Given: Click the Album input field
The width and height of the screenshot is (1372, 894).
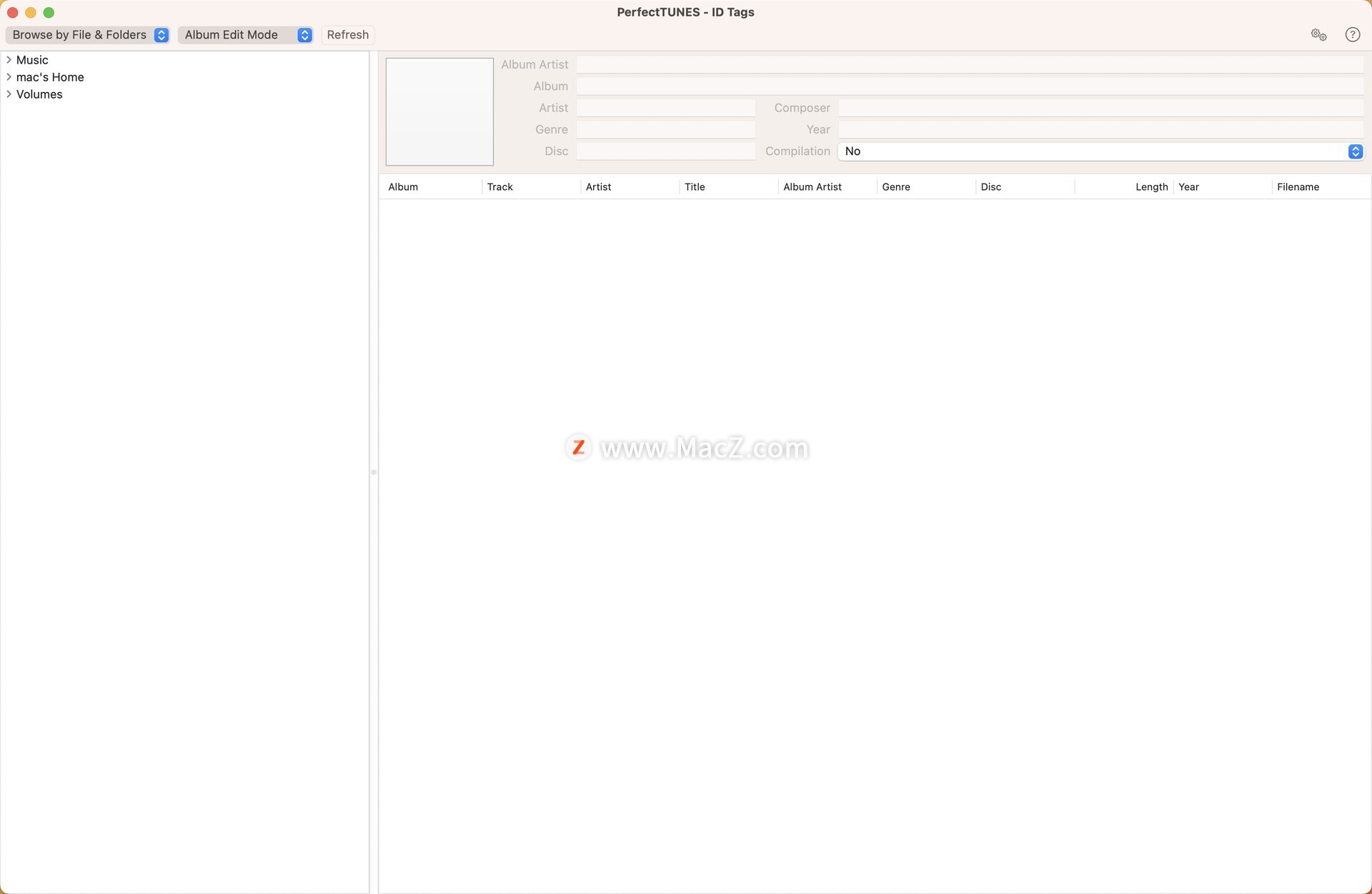Looking at the screenshot, I should click(970, 86).
